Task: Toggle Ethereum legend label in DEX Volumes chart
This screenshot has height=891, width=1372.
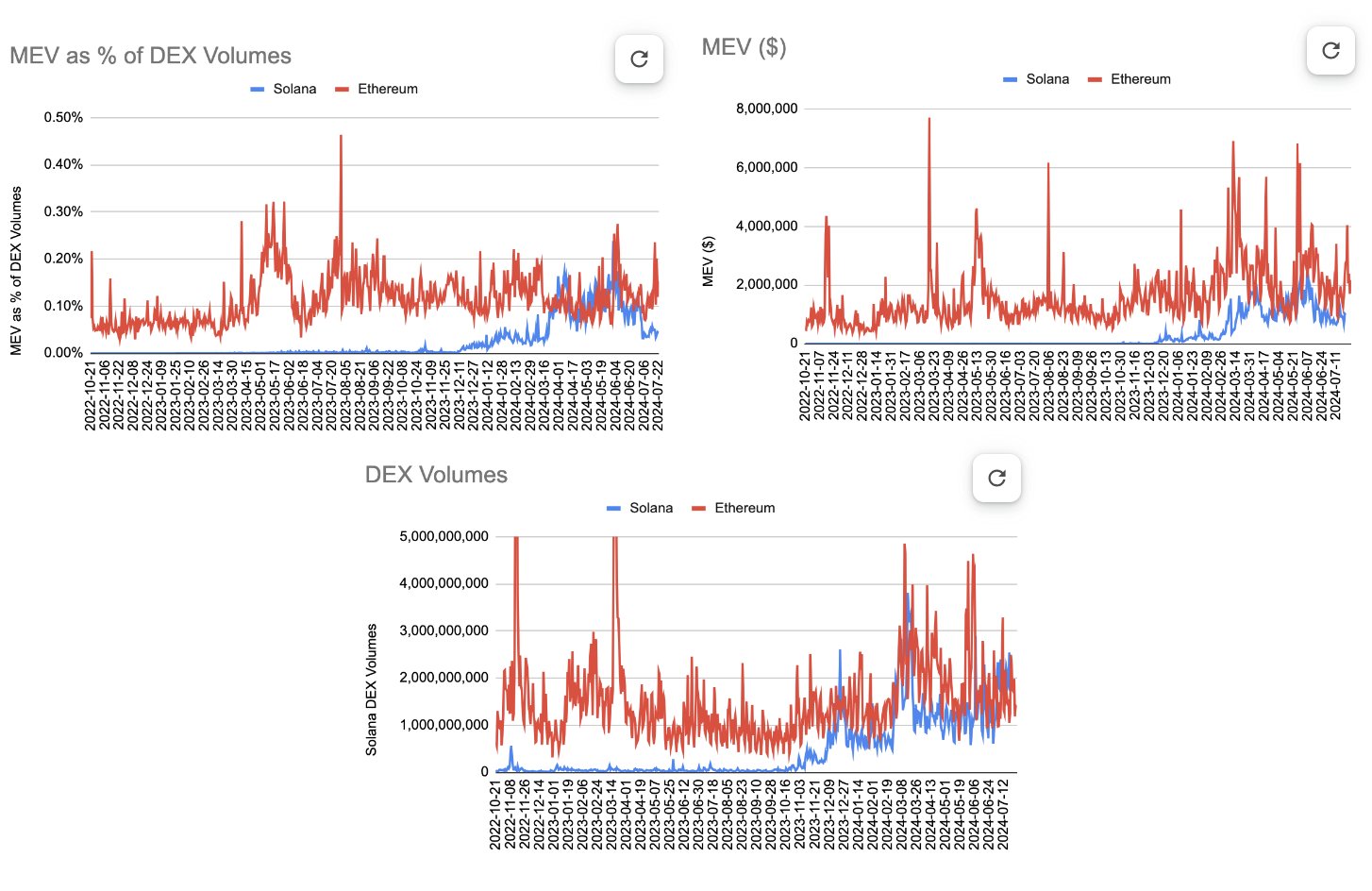Action: coord(745,509)
